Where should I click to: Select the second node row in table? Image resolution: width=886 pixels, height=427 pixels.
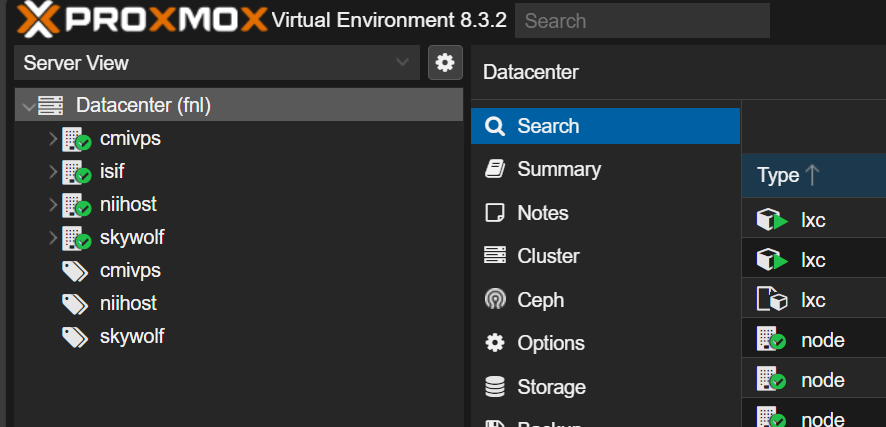tap(814, 380)
